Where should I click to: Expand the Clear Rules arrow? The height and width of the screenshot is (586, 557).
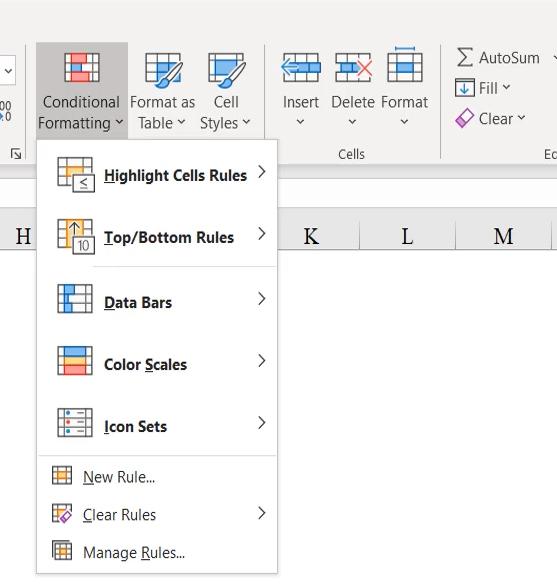pos(262,513)
